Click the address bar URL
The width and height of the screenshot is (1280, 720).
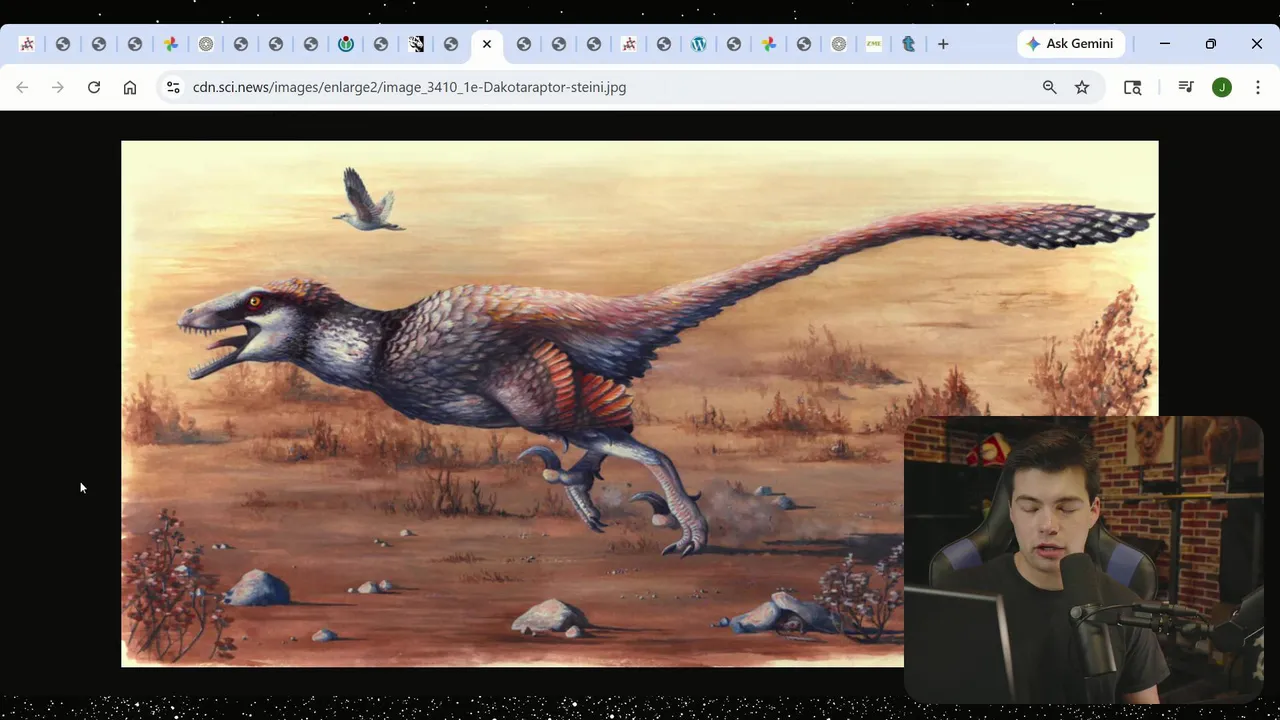point(409,87)
